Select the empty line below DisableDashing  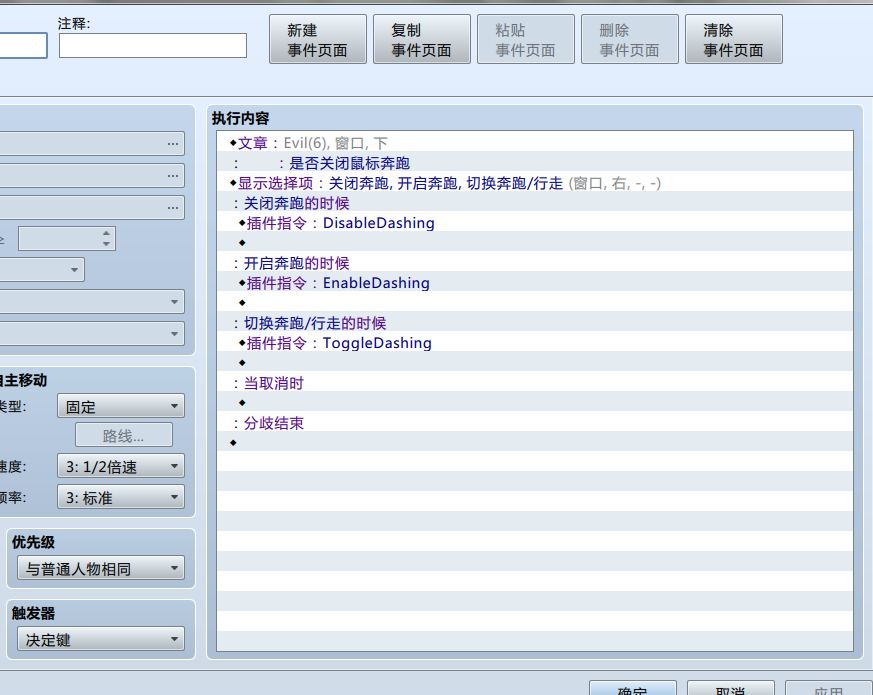pos(534,243)
